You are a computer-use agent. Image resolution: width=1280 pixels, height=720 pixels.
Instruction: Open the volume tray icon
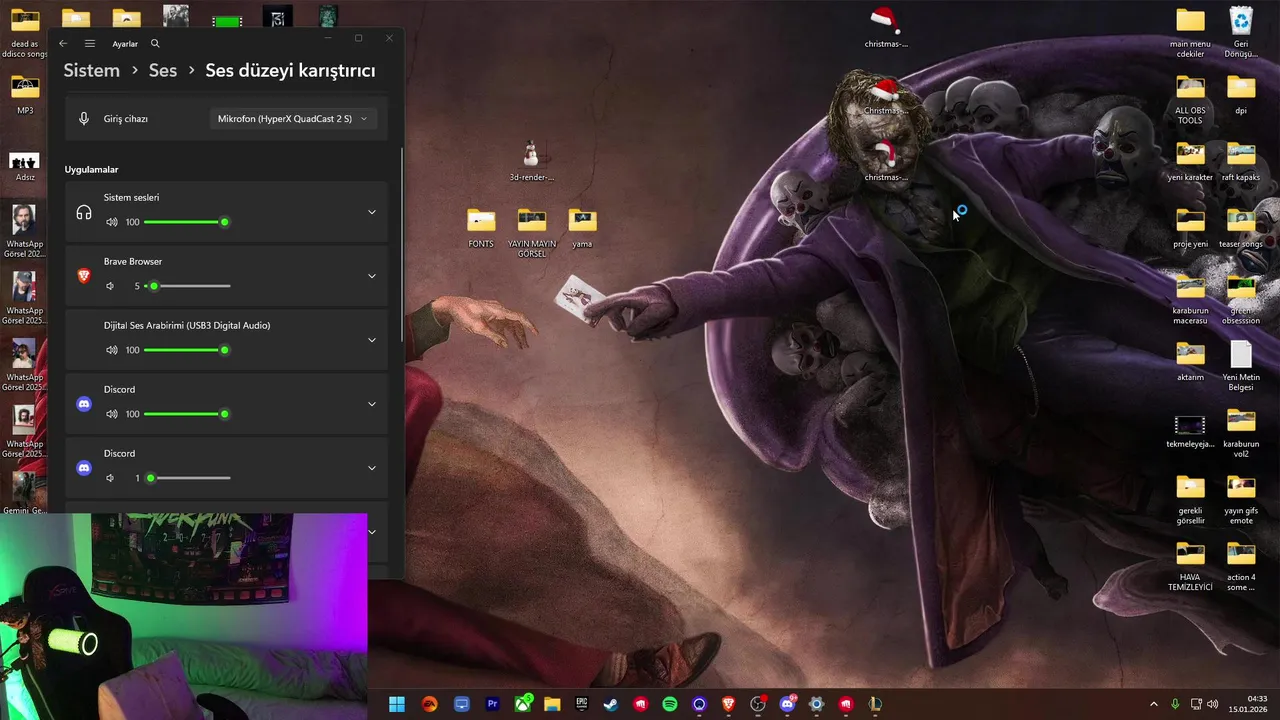[1213, 704]
